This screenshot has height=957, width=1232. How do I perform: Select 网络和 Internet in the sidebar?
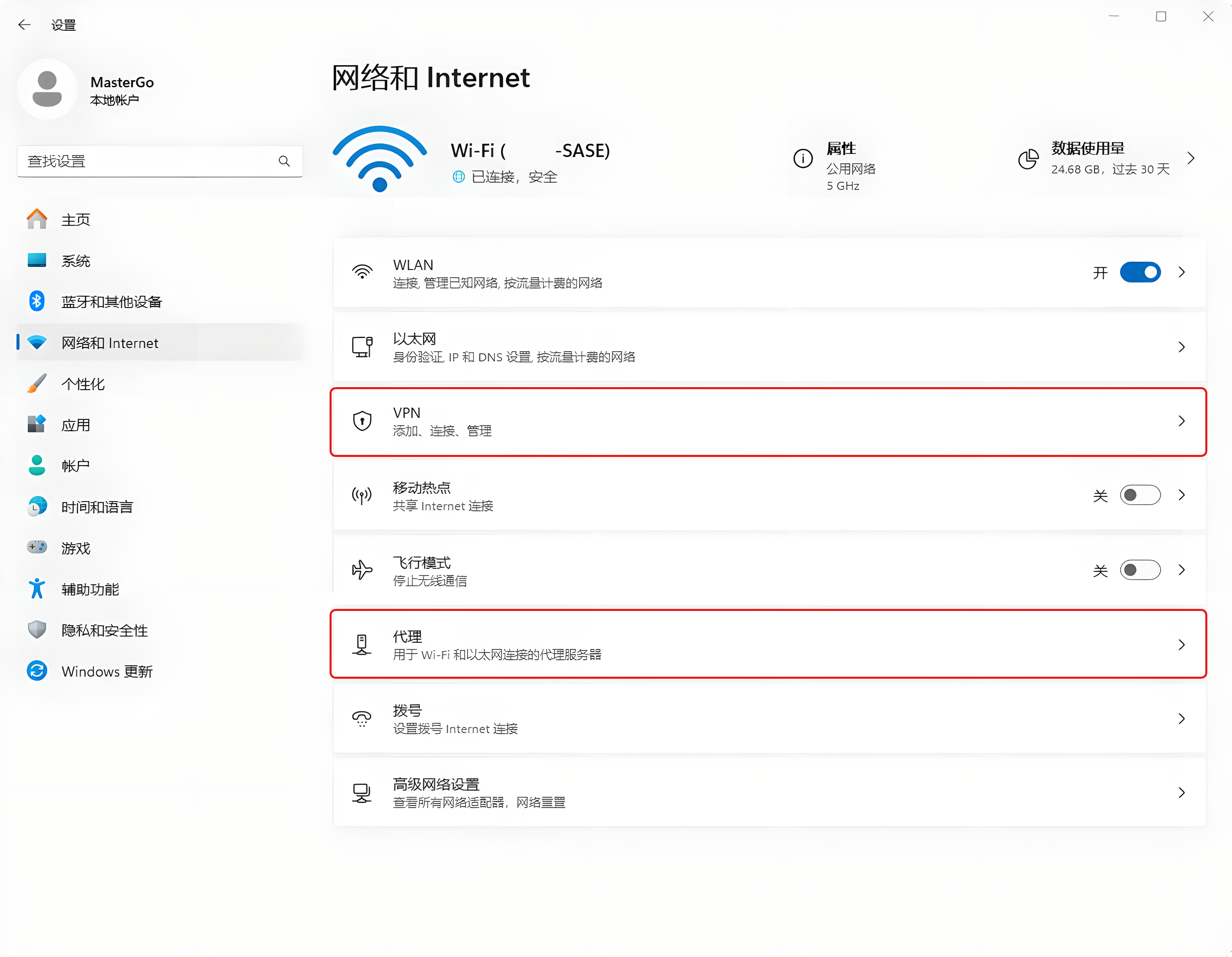pyautogui.click(x=160, y=342)
